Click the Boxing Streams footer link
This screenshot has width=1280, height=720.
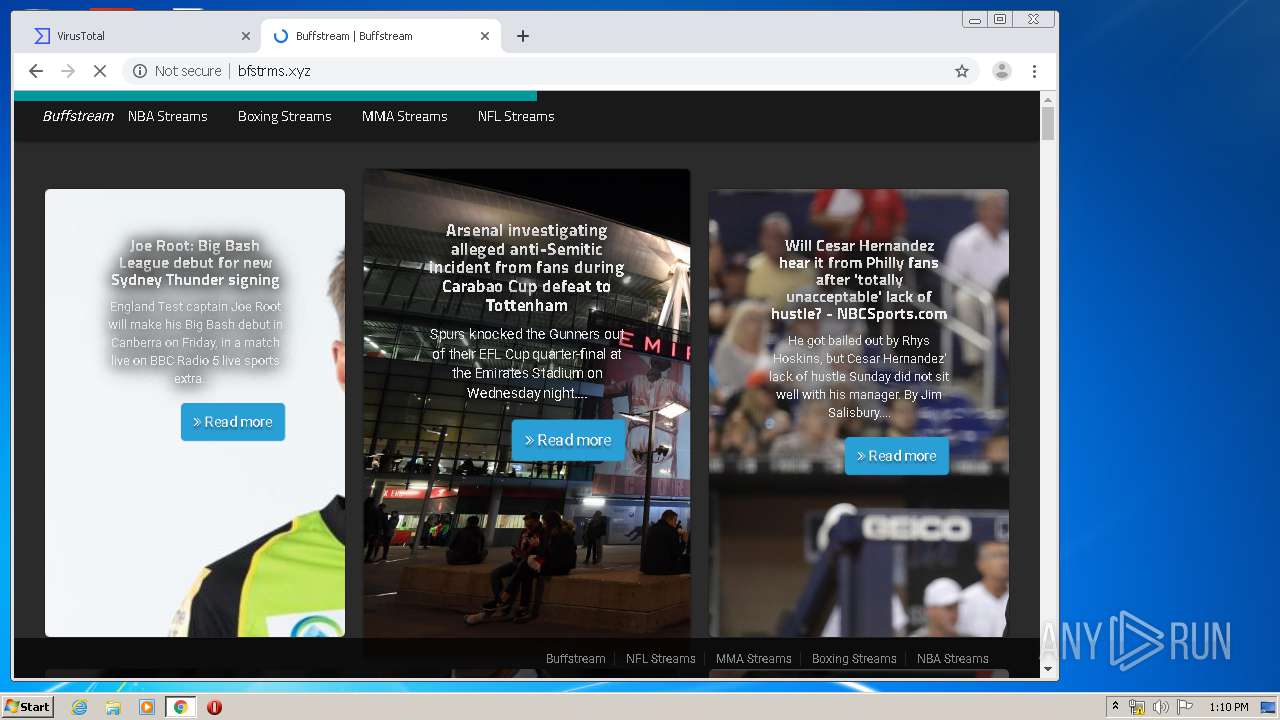(854, 659)
